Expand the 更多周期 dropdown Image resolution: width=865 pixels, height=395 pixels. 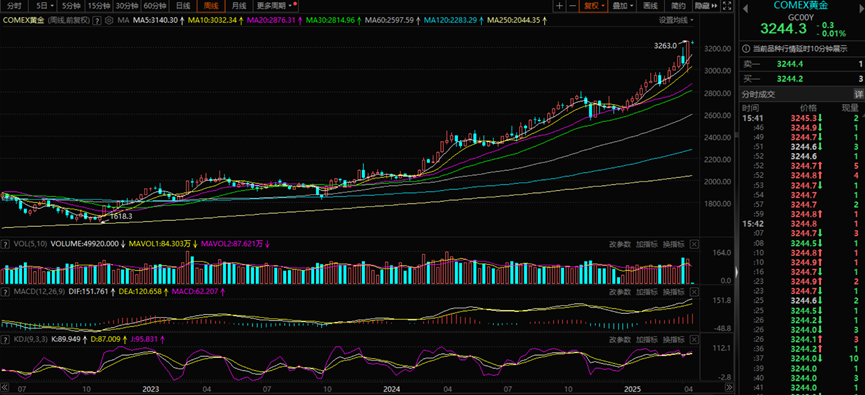(276, 6)
